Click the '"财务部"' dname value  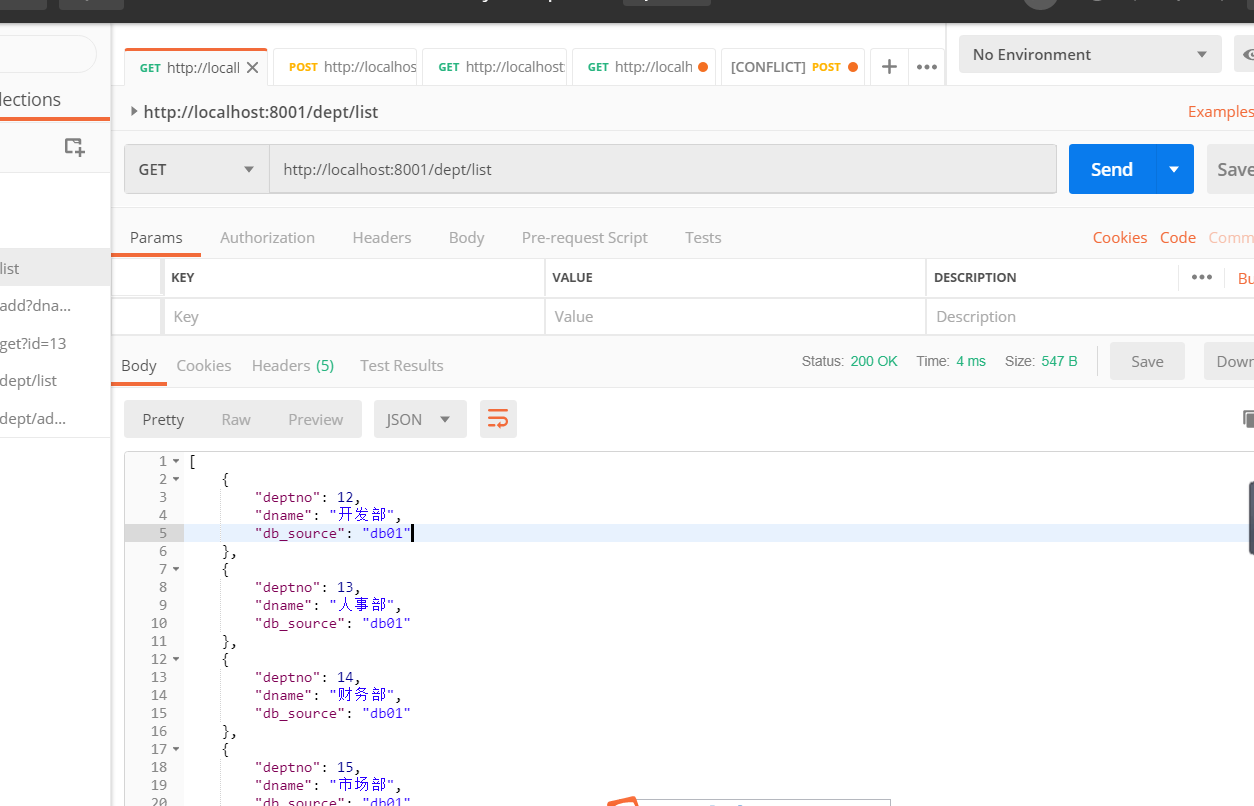(364, 695)
